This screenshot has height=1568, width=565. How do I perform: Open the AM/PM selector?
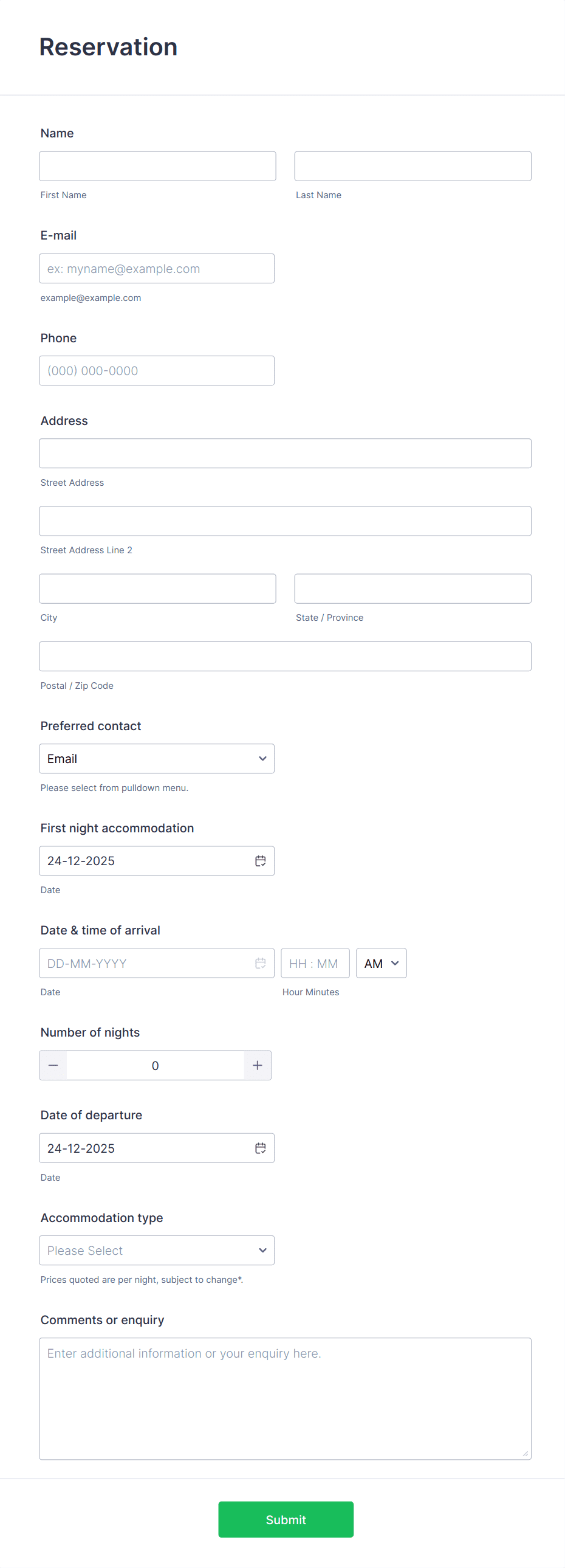click(x=382, y=963)
